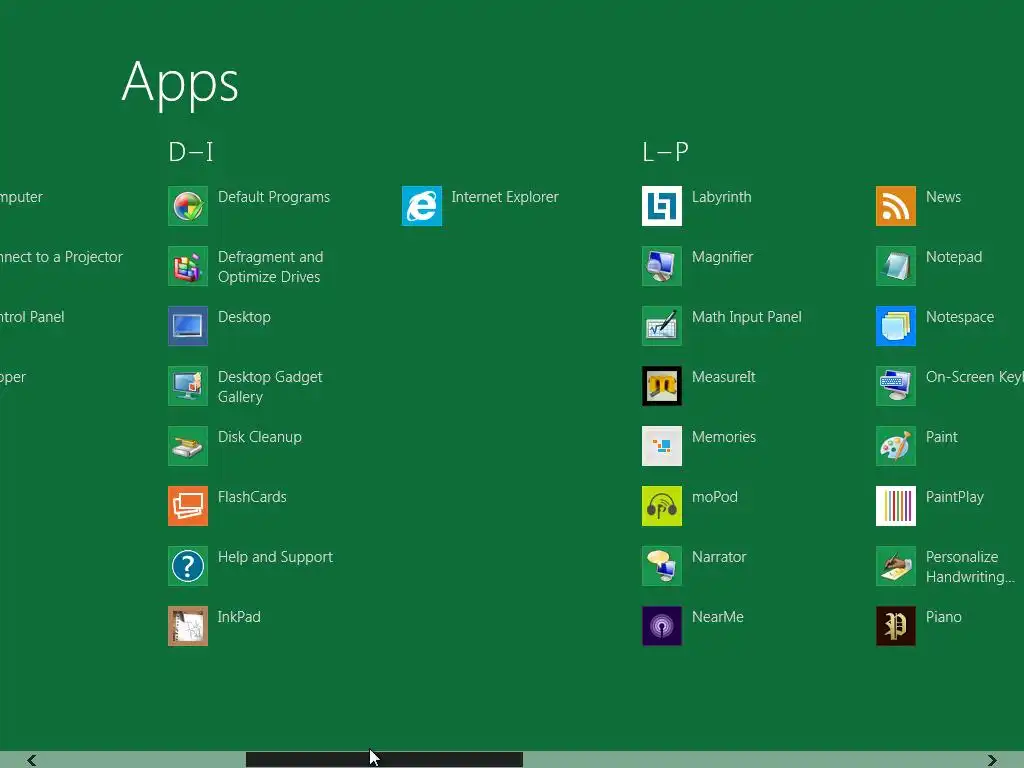1024x768 pixels.
Task: Click the orange News feed icon
Action: point(896,206)
